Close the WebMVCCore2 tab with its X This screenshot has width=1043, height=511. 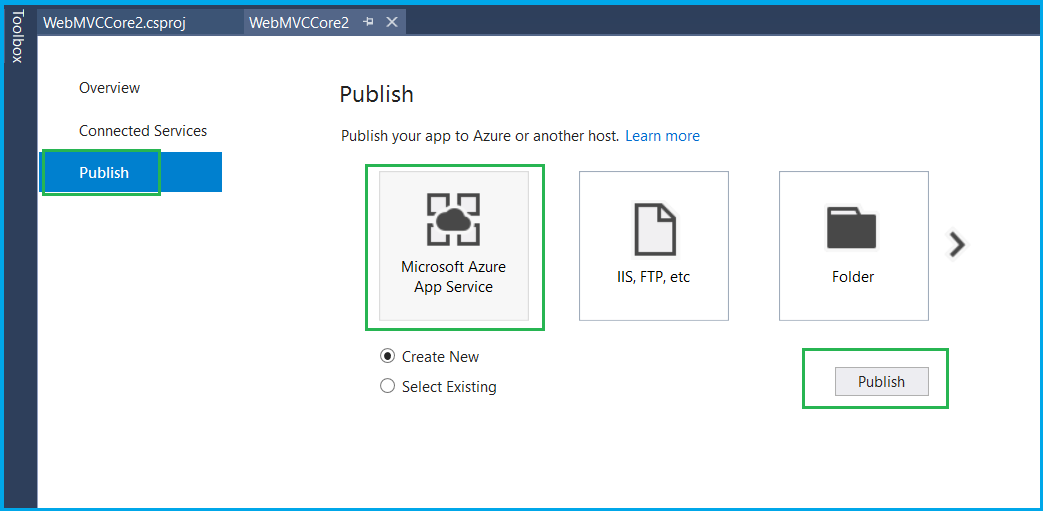click(392, 22)
